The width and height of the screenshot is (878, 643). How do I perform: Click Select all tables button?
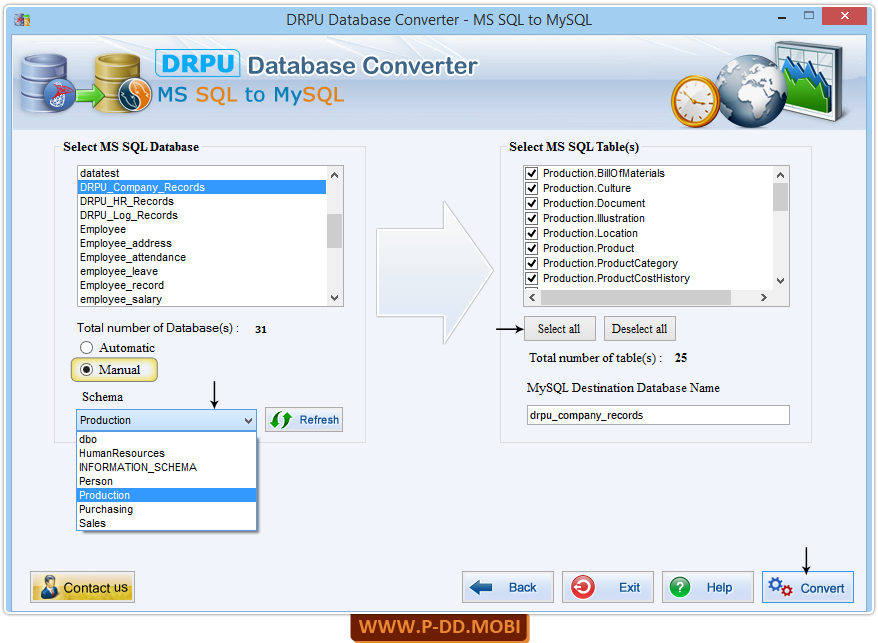(x=559, y=329)
